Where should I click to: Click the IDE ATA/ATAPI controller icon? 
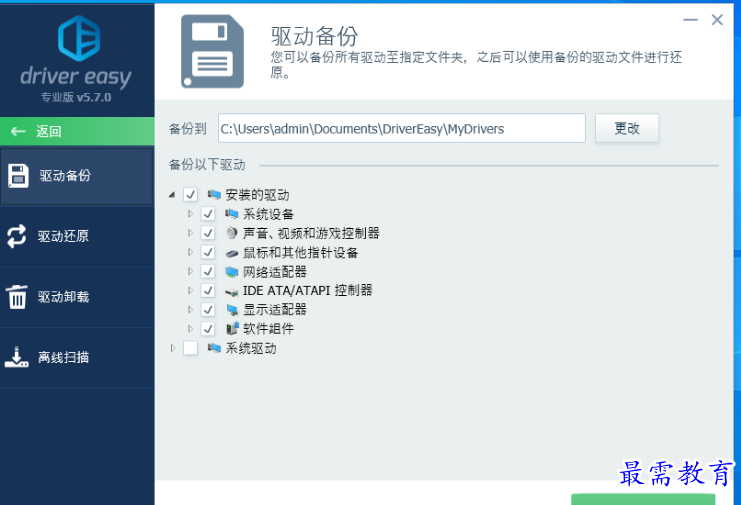[232, 292]
